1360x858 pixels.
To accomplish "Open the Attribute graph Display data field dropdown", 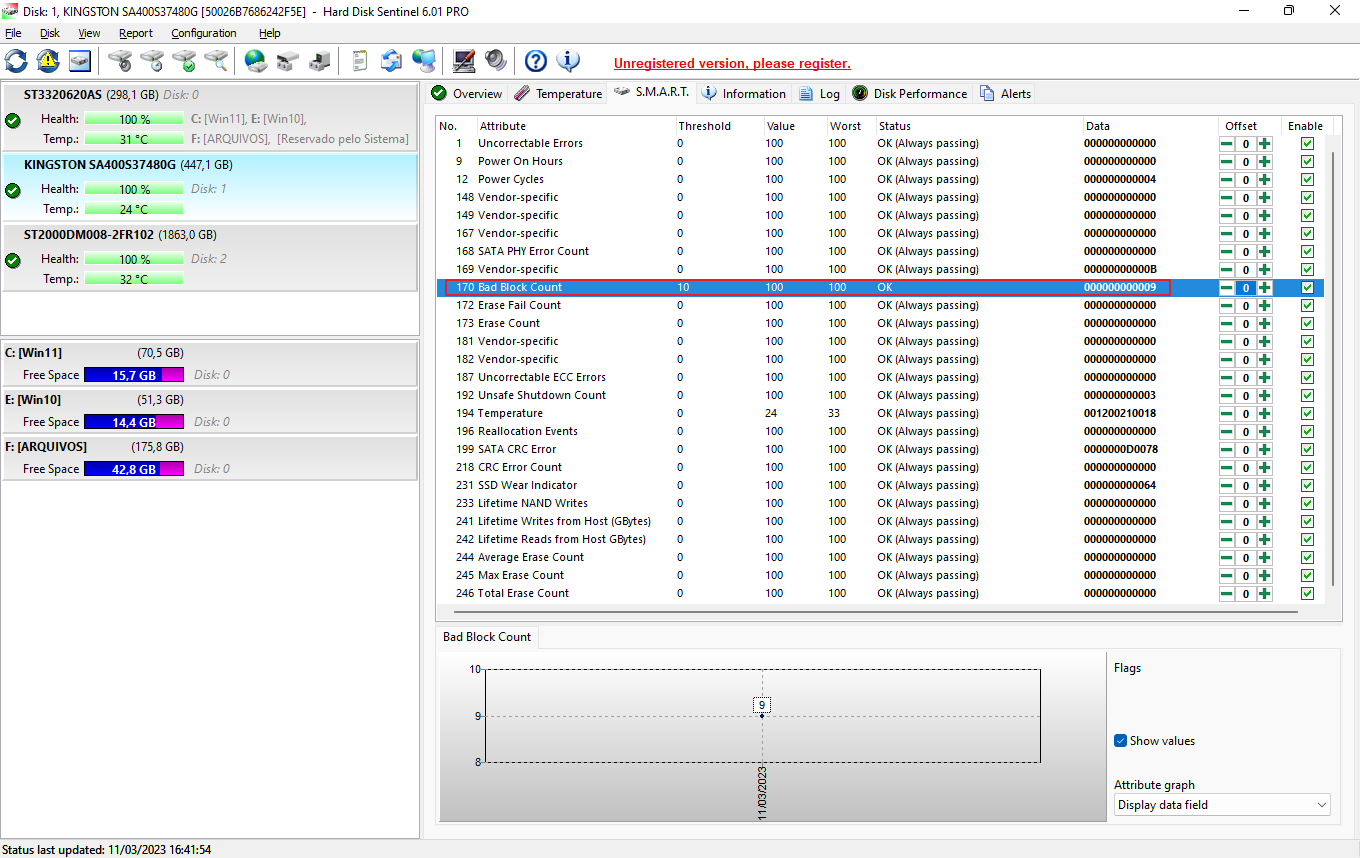I will coord(1222,805).
